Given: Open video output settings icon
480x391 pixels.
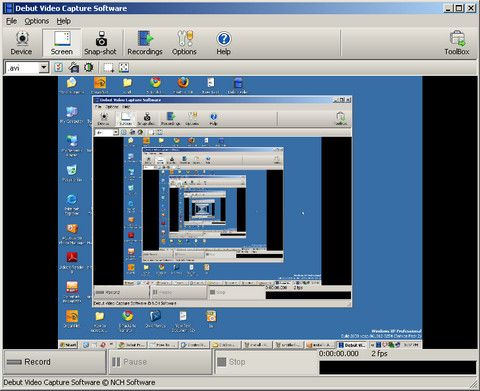Looking at the screenshot, I should (74, 68).
